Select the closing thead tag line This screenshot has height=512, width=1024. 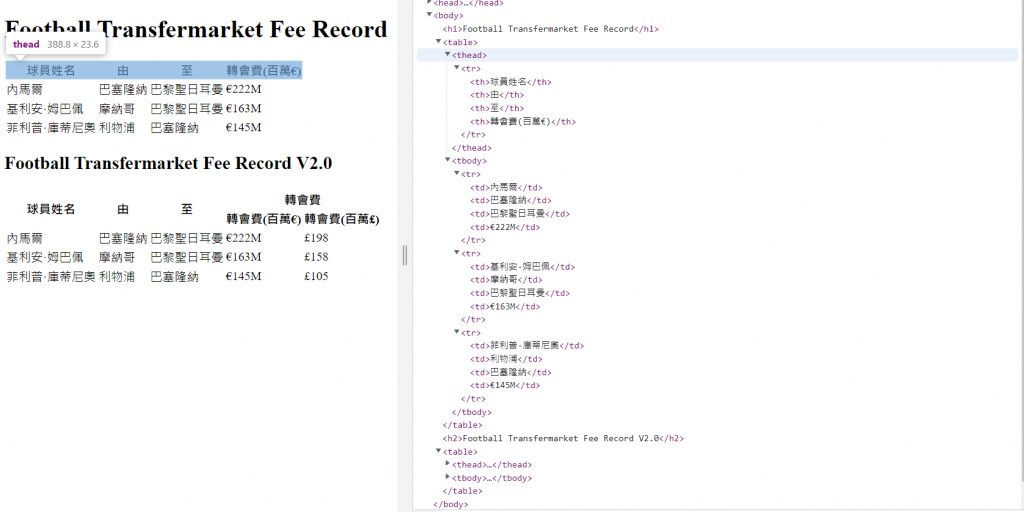[x=472, y=148]
